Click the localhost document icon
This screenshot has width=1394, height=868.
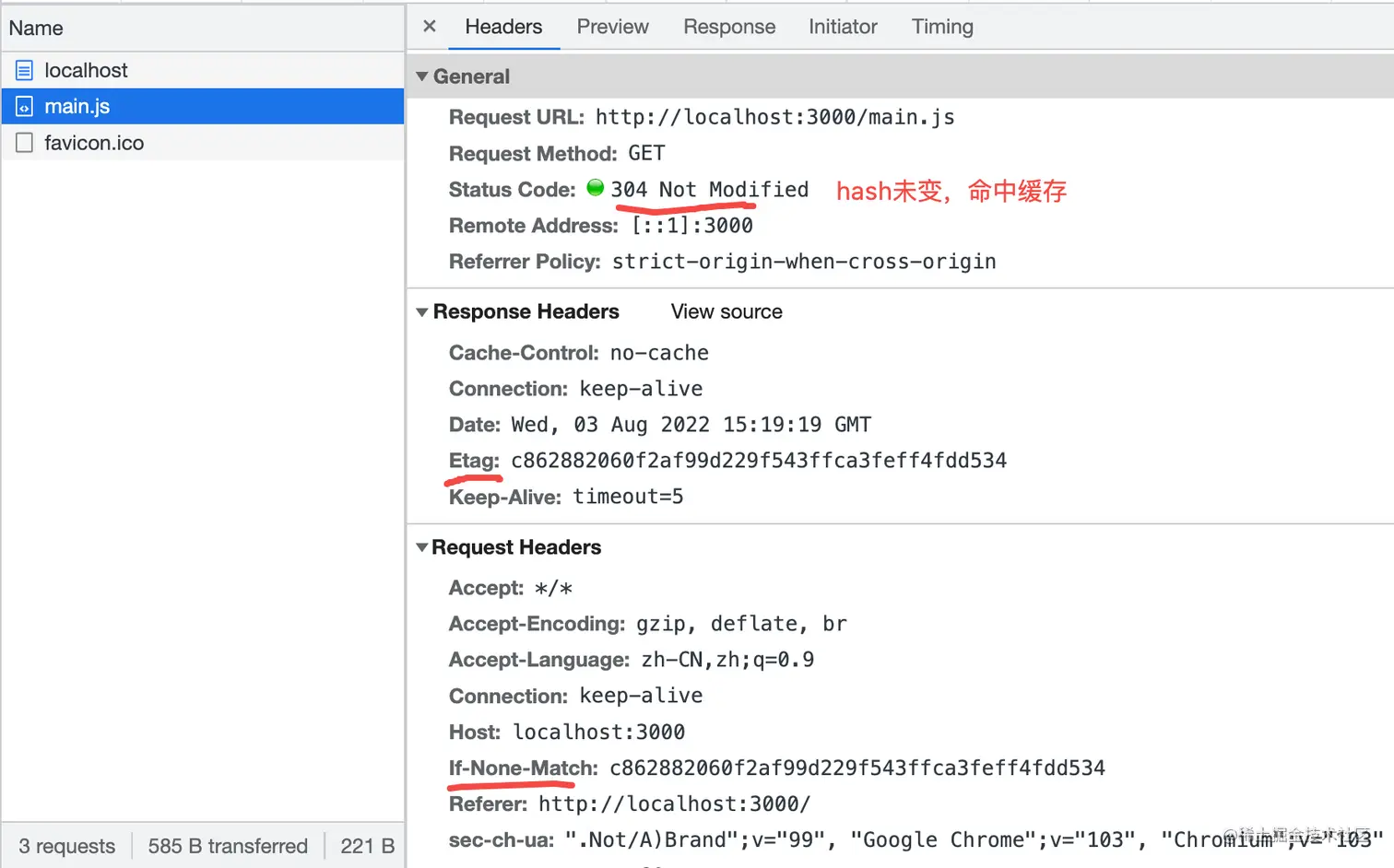click(25, 70)
